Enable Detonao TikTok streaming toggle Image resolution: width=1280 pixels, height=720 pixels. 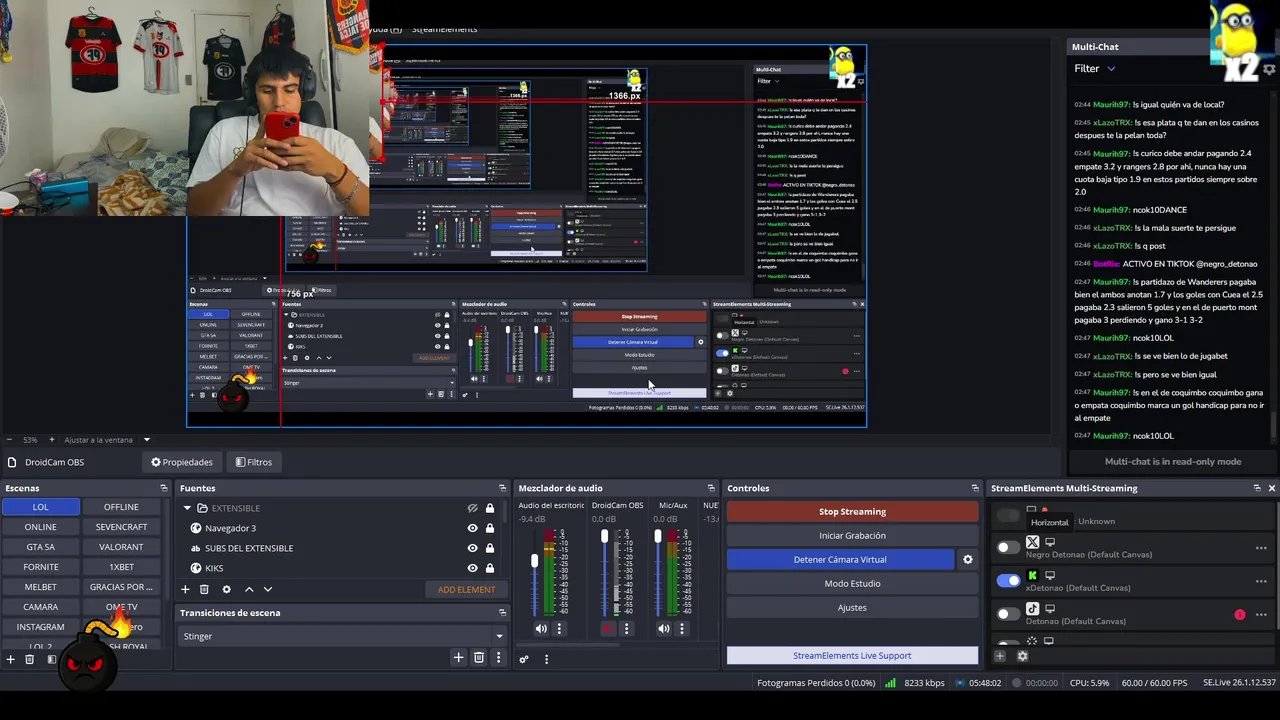click(x=1008, y=613)
